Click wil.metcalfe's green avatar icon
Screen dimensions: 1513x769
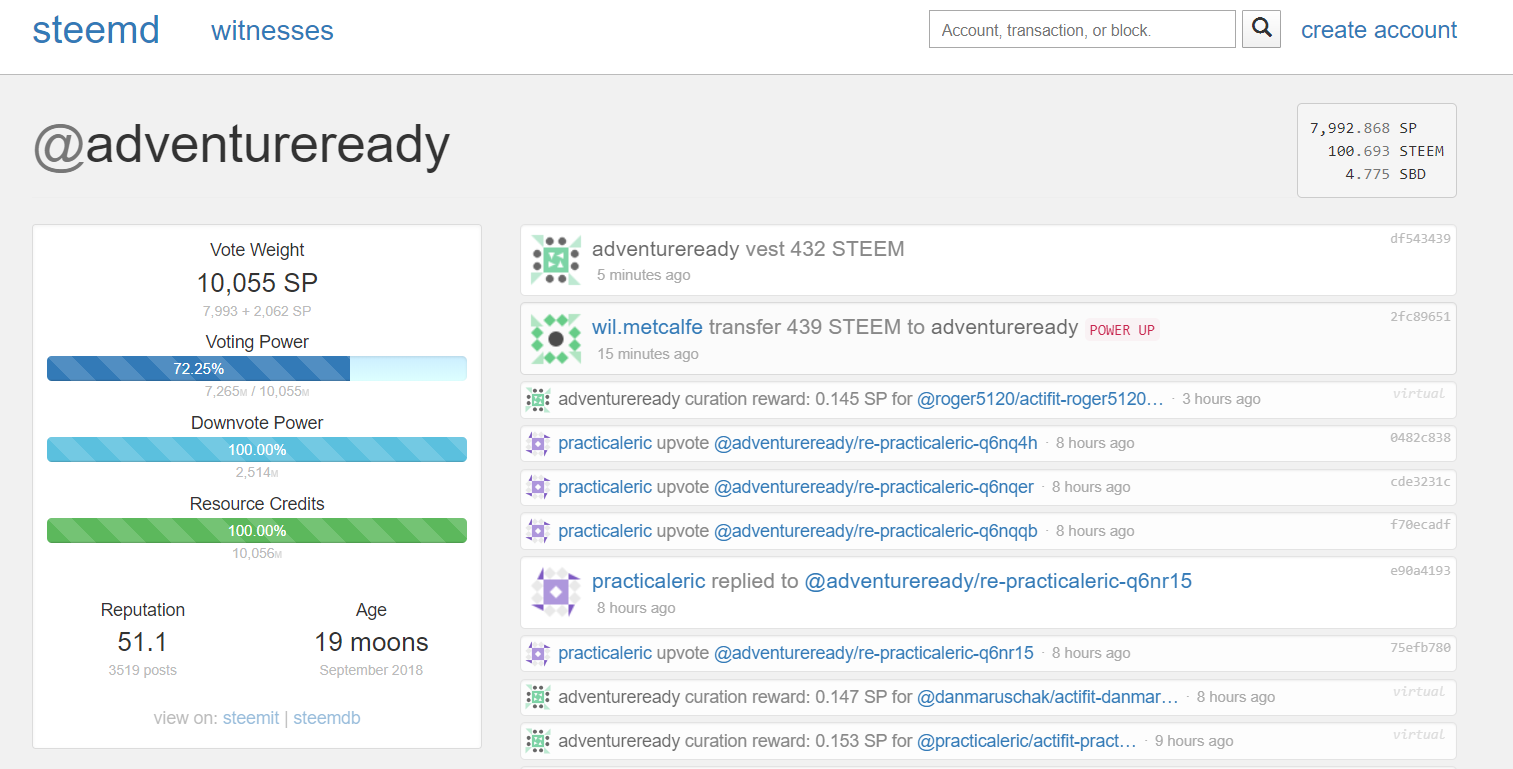point(556,339)
